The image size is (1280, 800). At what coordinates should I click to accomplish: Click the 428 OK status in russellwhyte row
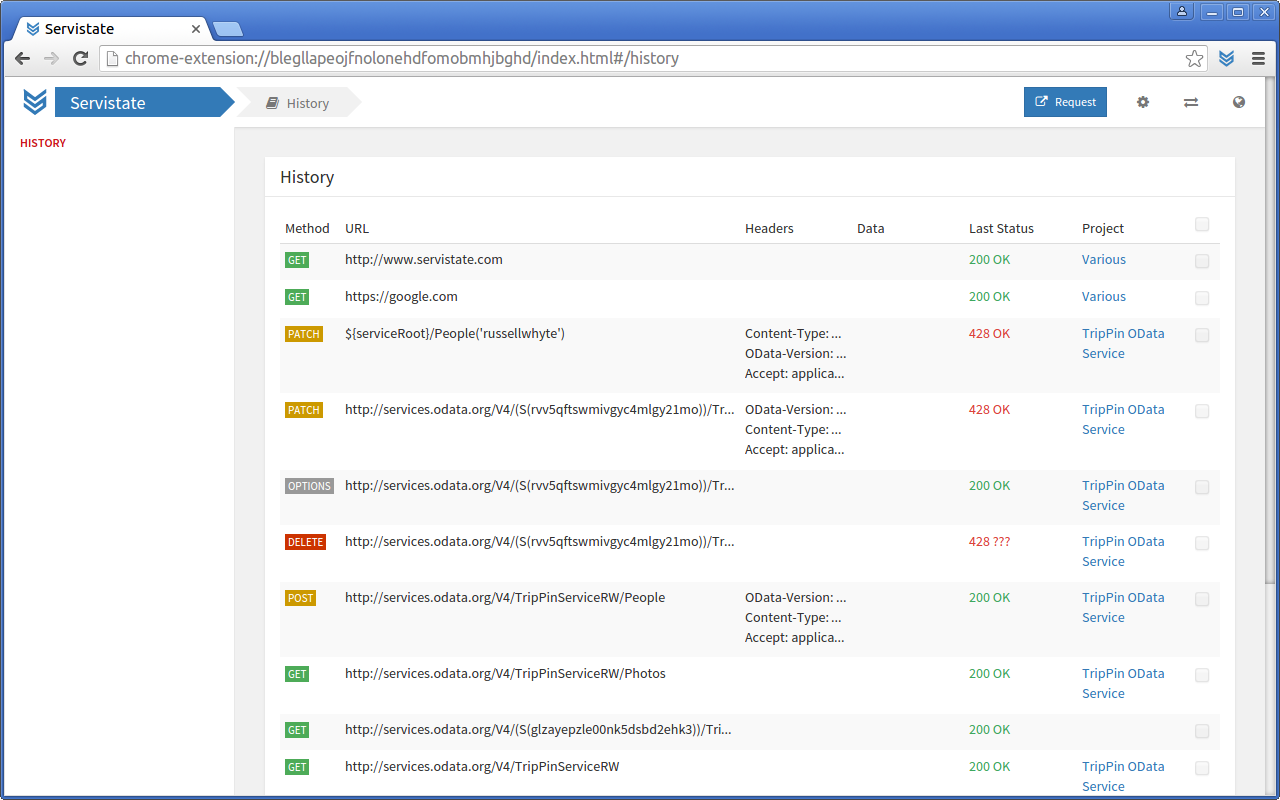[990, 333]
